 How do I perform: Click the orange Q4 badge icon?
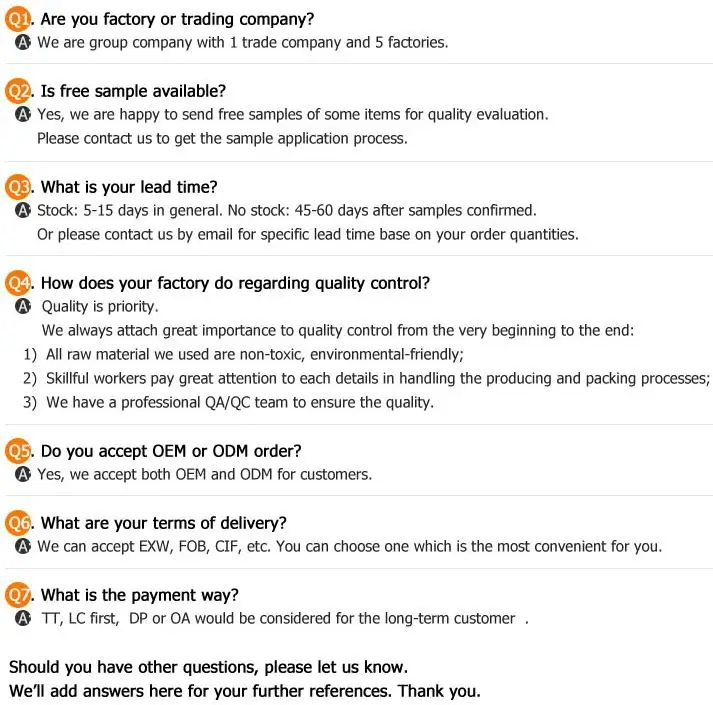18,283
